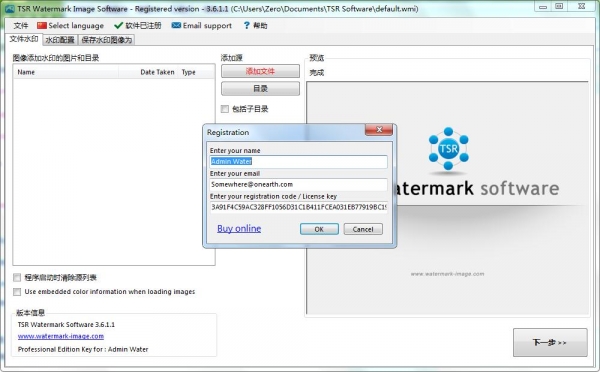Close the Registration dialog with red X

379,130
